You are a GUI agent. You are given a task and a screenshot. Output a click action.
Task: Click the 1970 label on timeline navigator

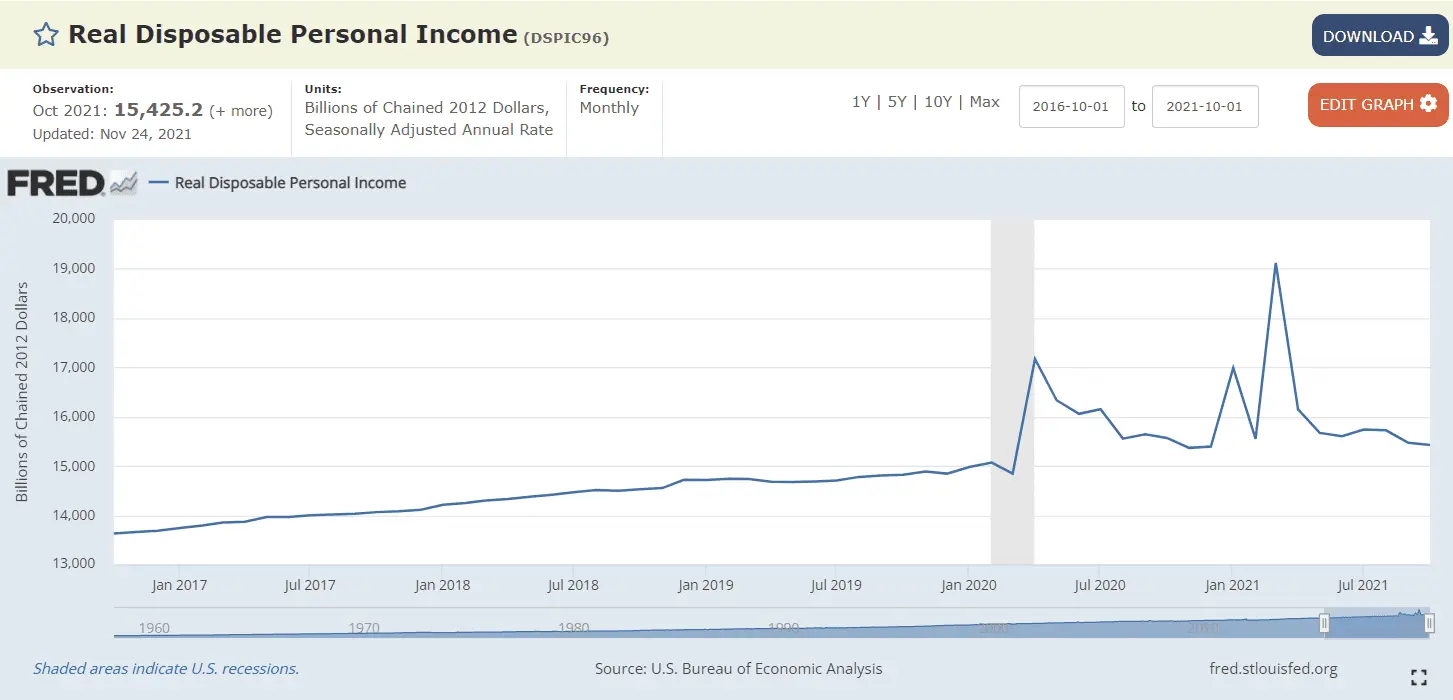[x=364, y=628]
